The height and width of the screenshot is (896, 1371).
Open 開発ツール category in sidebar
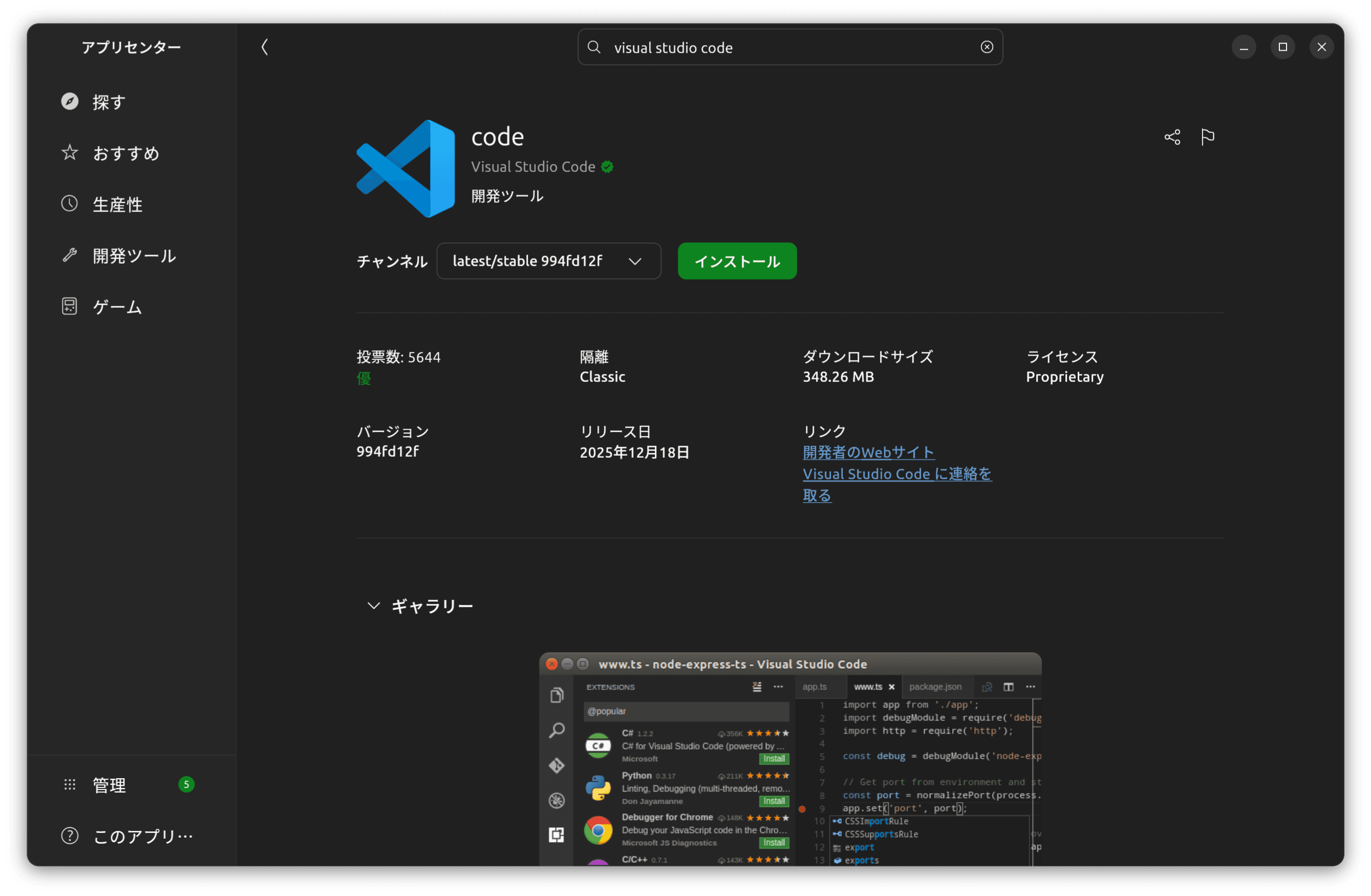point(134,256)
